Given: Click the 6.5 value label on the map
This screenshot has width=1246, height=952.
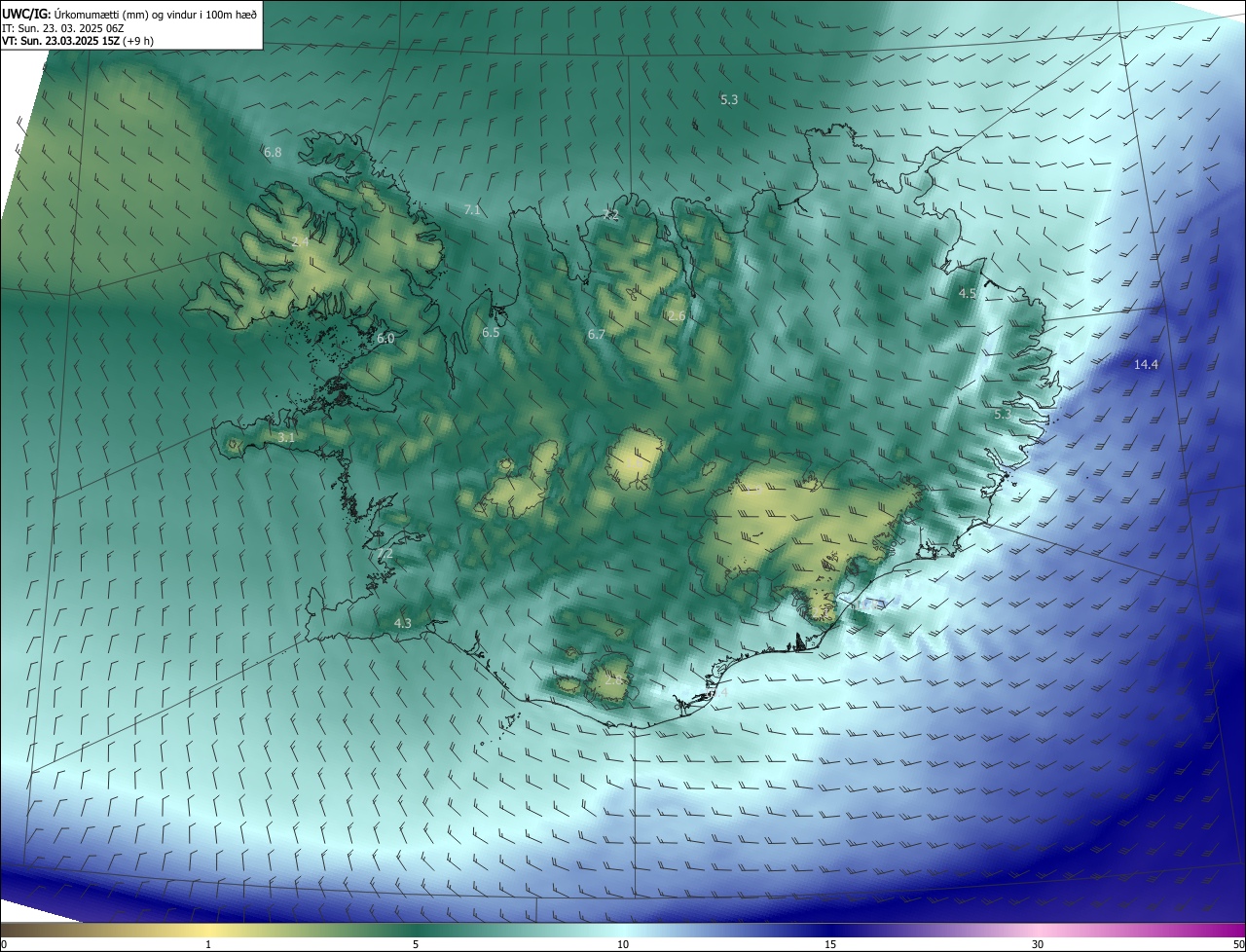Looking at the screenshot, I should tap(491, 332).
